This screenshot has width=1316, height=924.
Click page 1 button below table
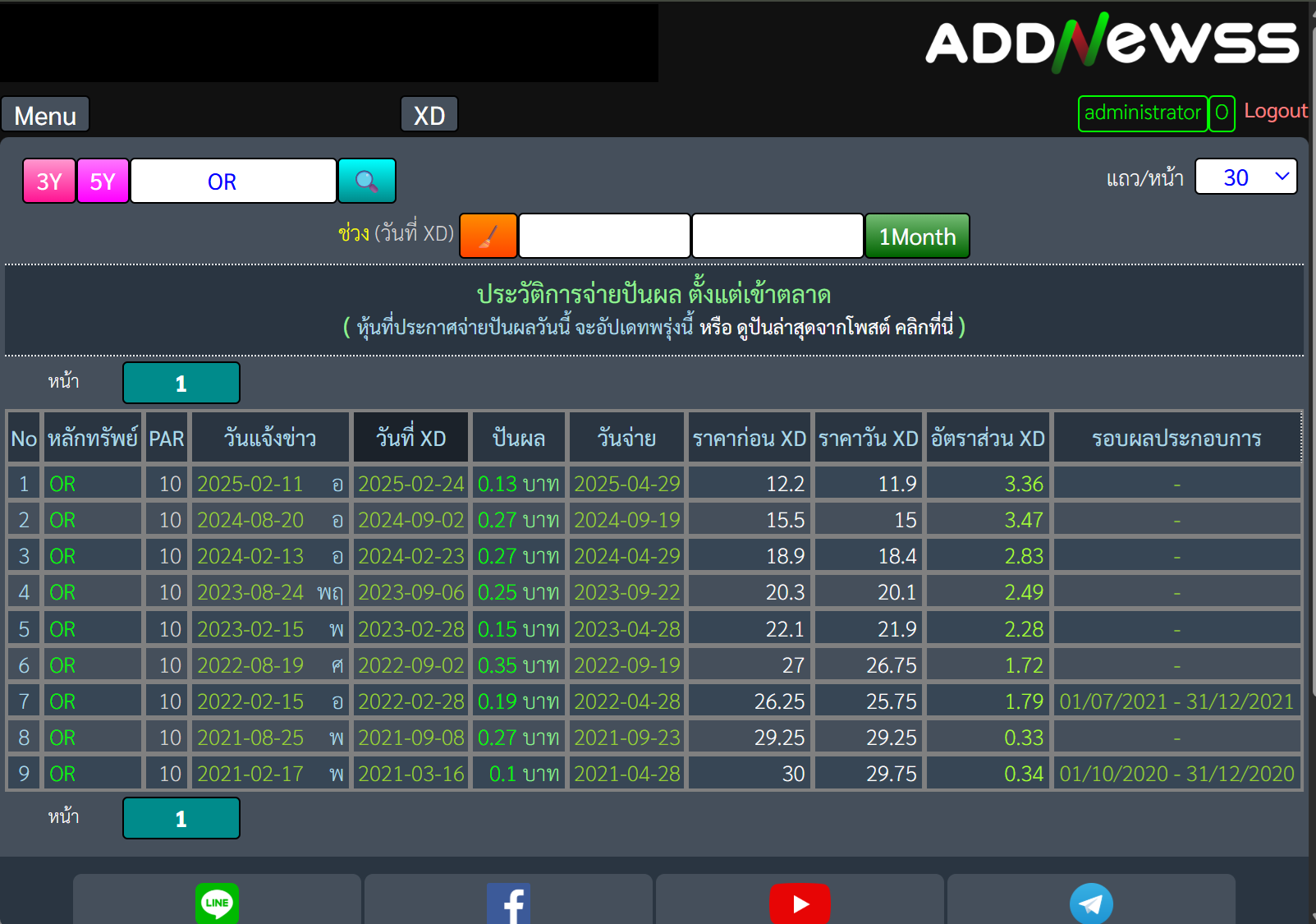[181, 819]
